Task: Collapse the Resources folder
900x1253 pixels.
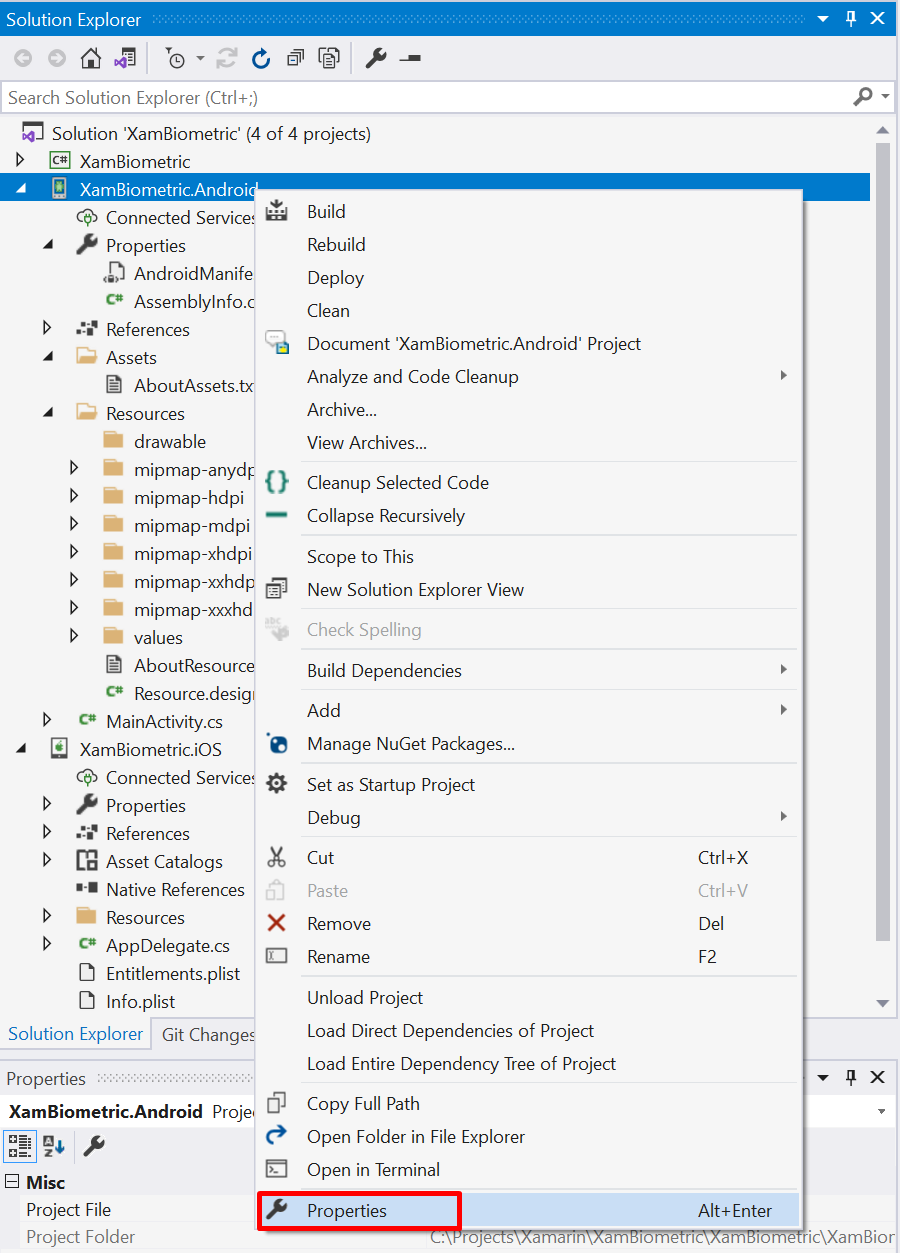Action: [49, 412]
